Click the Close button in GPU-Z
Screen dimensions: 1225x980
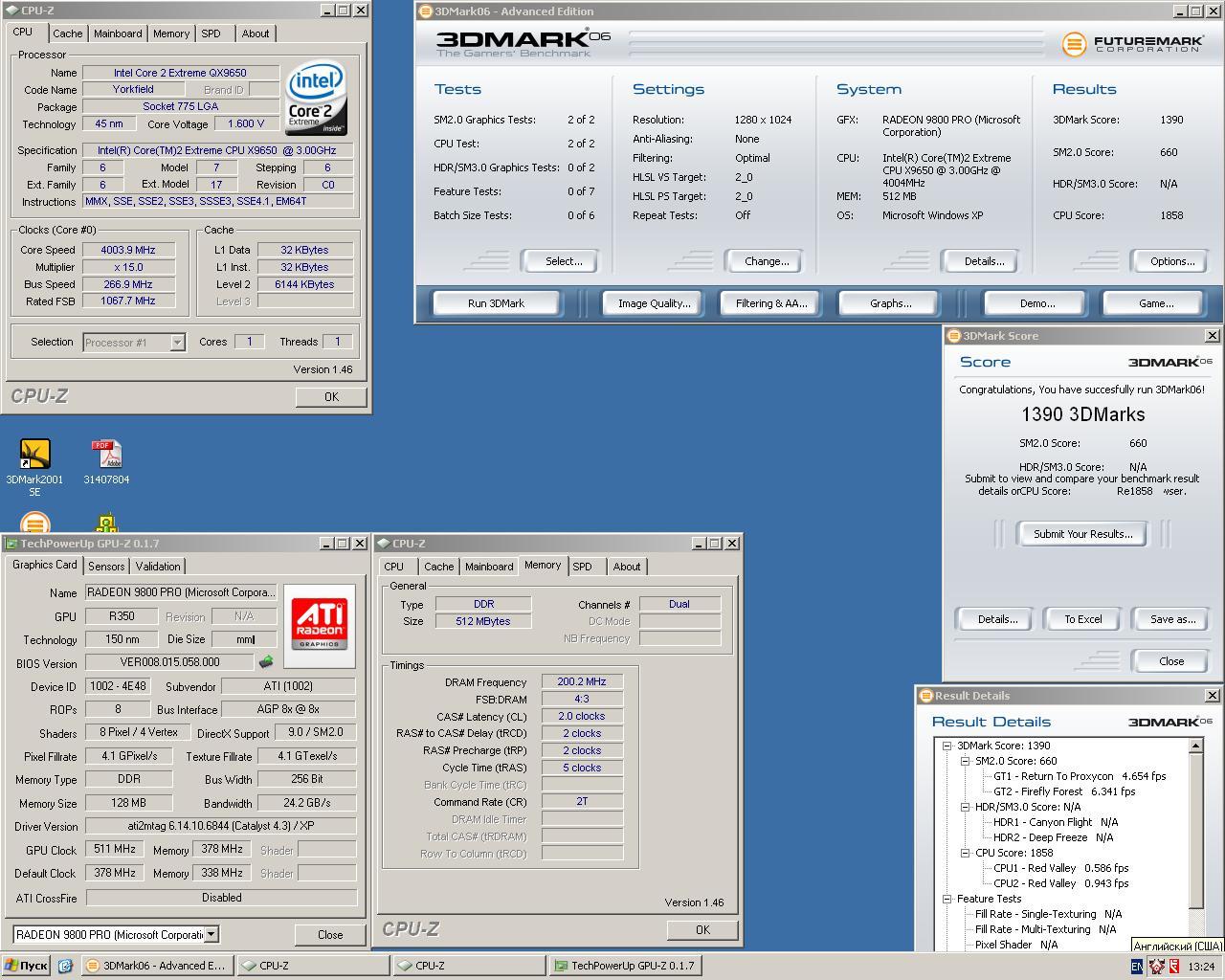pyautogui.click(x=330, y=935)
